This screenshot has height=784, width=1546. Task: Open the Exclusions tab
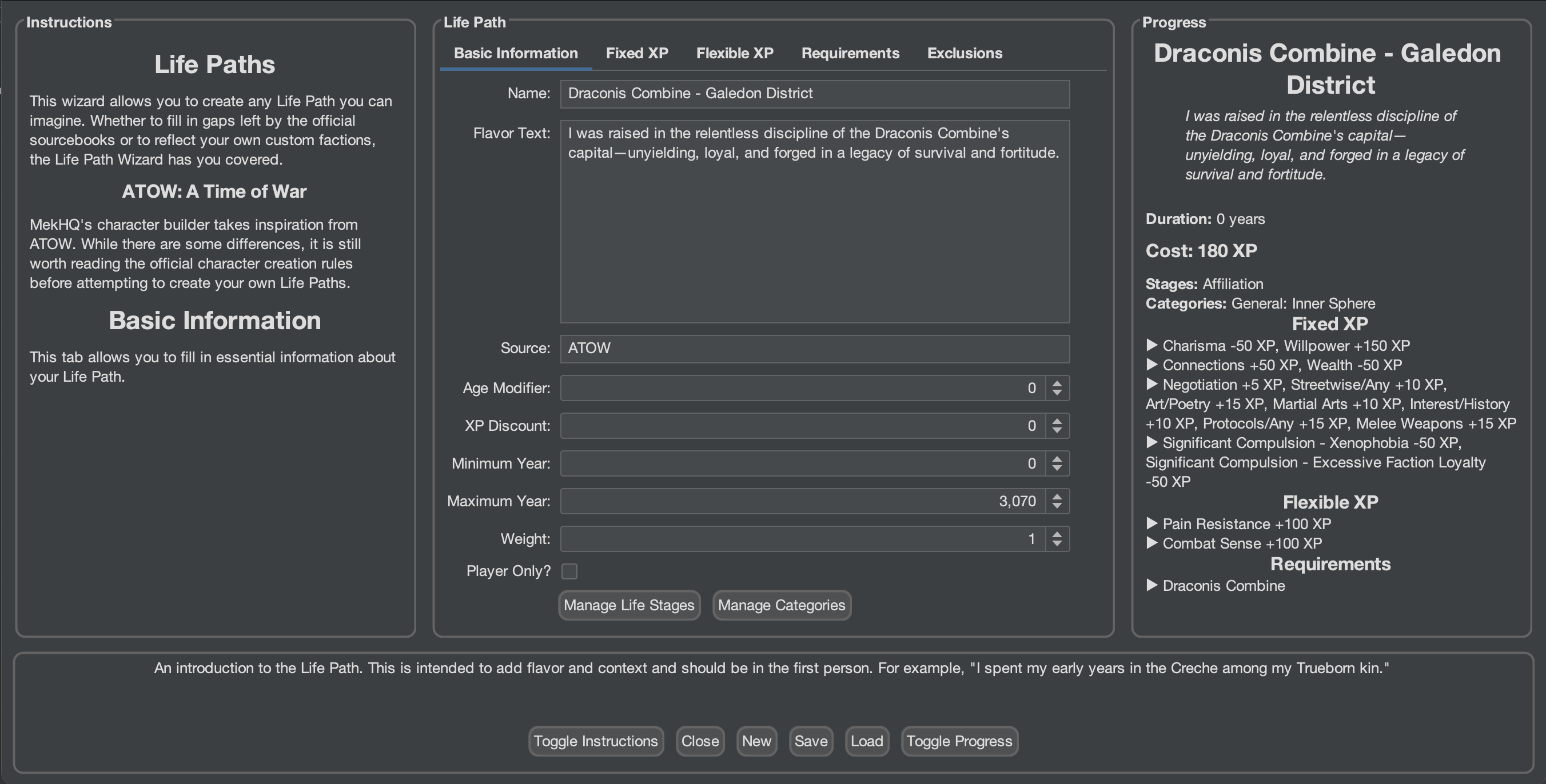[x=965, y=53]
